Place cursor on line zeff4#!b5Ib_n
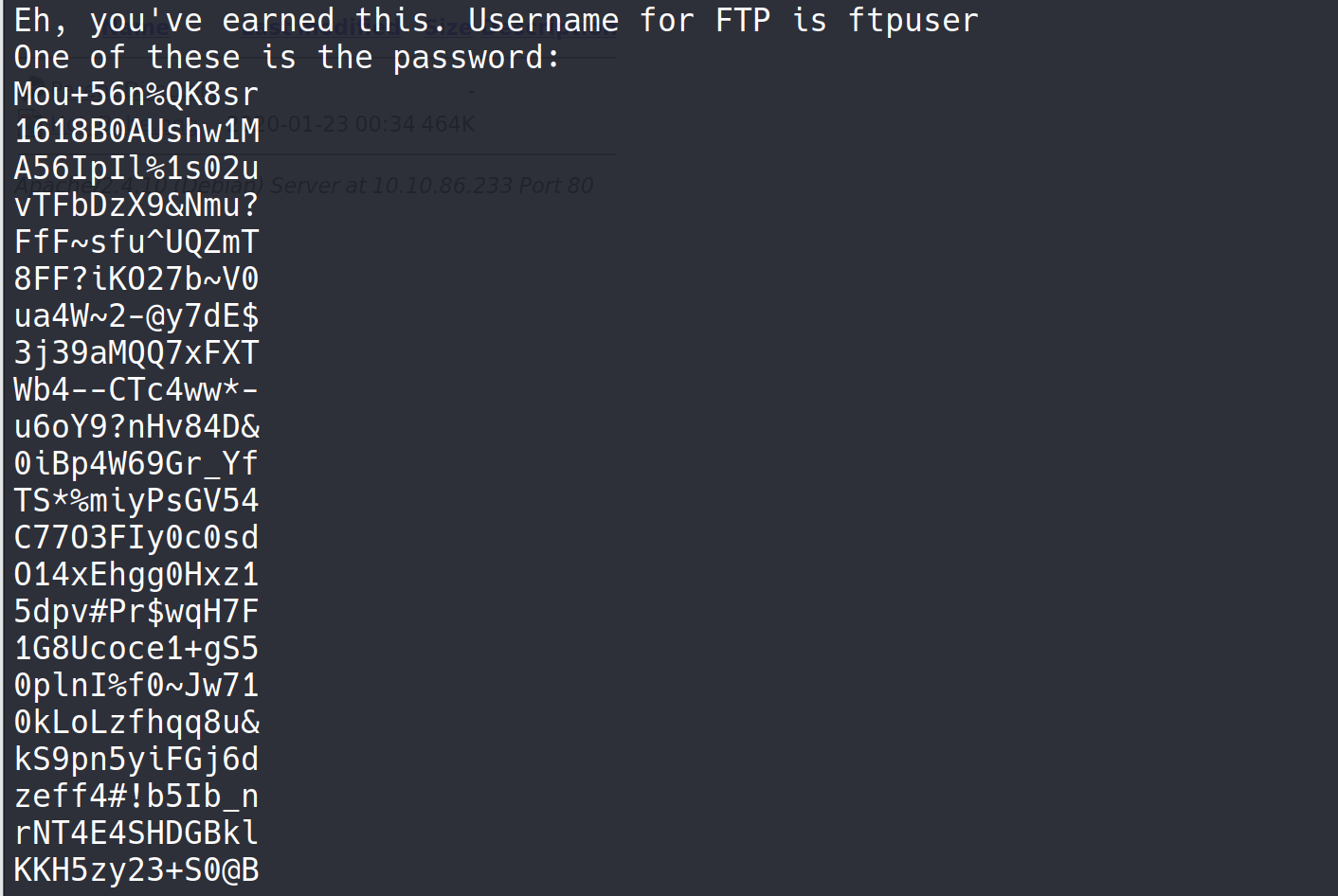 (x=136, y=797)
